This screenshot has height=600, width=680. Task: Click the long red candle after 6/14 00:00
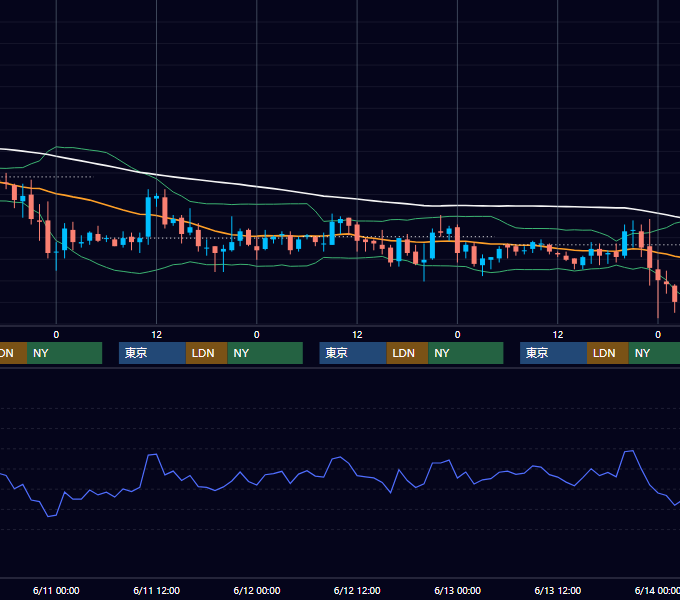pyautogui.click(x=658, y=274)
